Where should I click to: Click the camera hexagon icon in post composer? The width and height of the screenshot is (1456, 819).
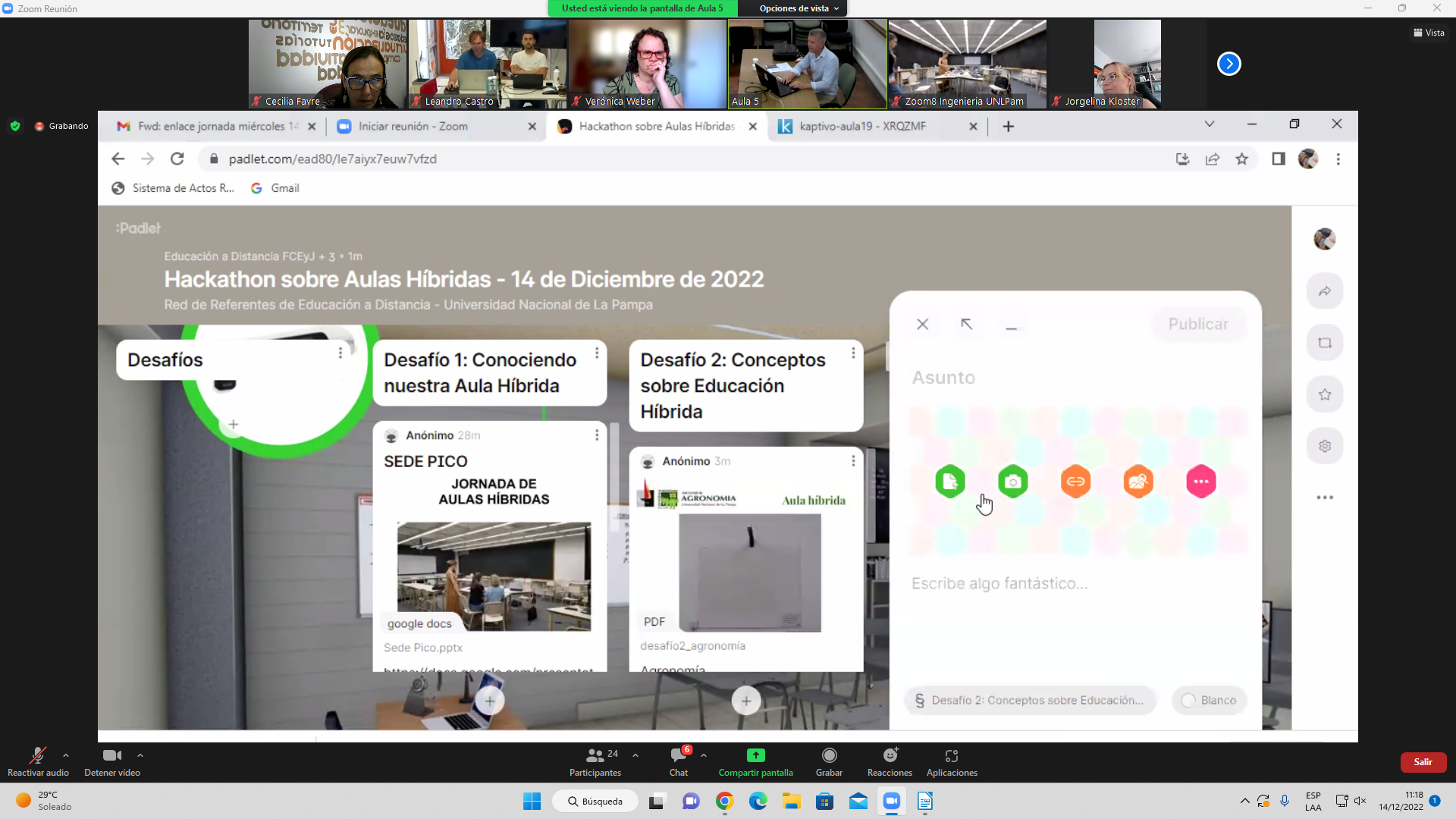pyautogui.click(x=1012, y=482)
